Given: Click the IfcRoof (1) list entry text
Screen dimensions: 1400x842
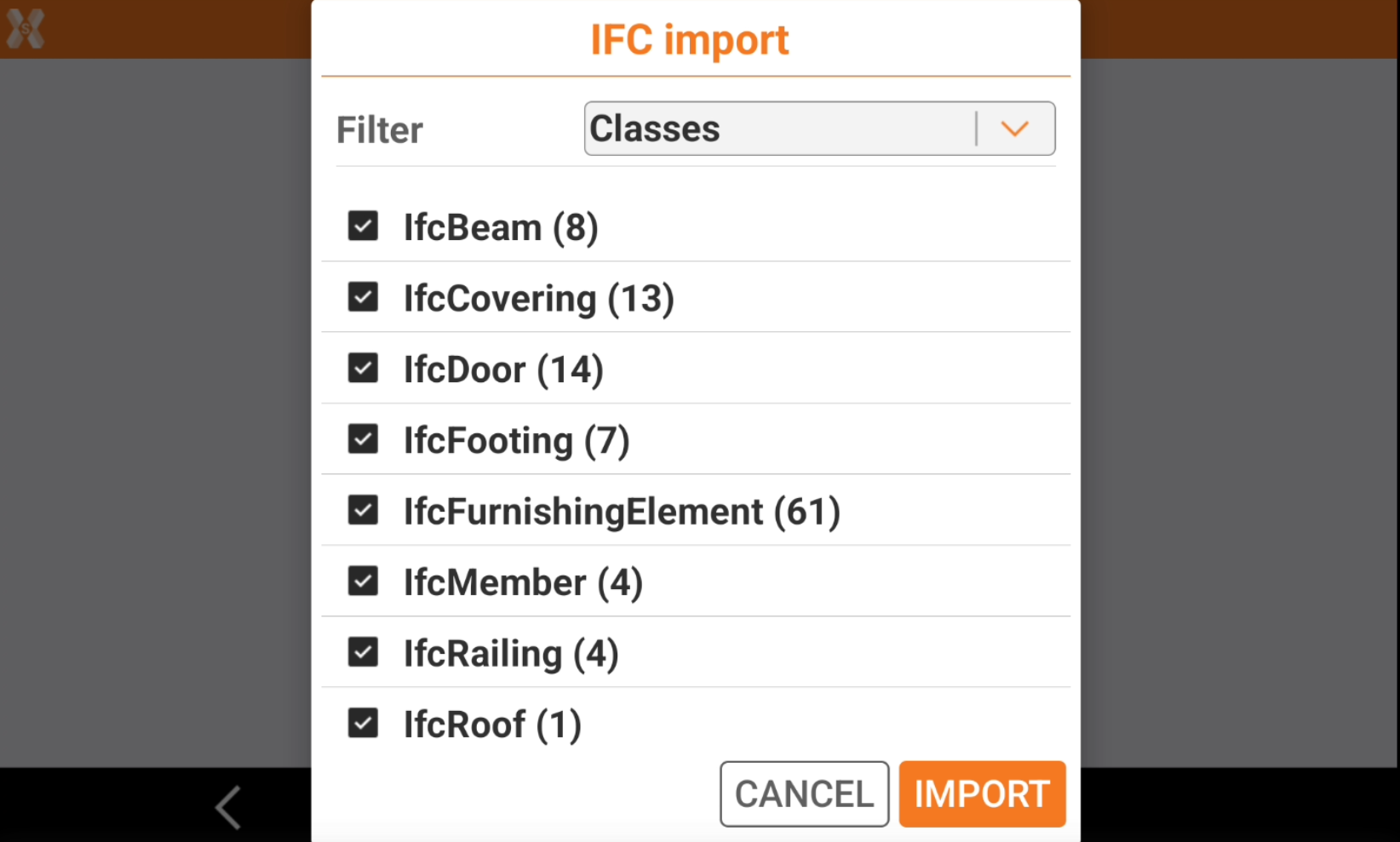Looking at the screenshot, I should 492,725.
